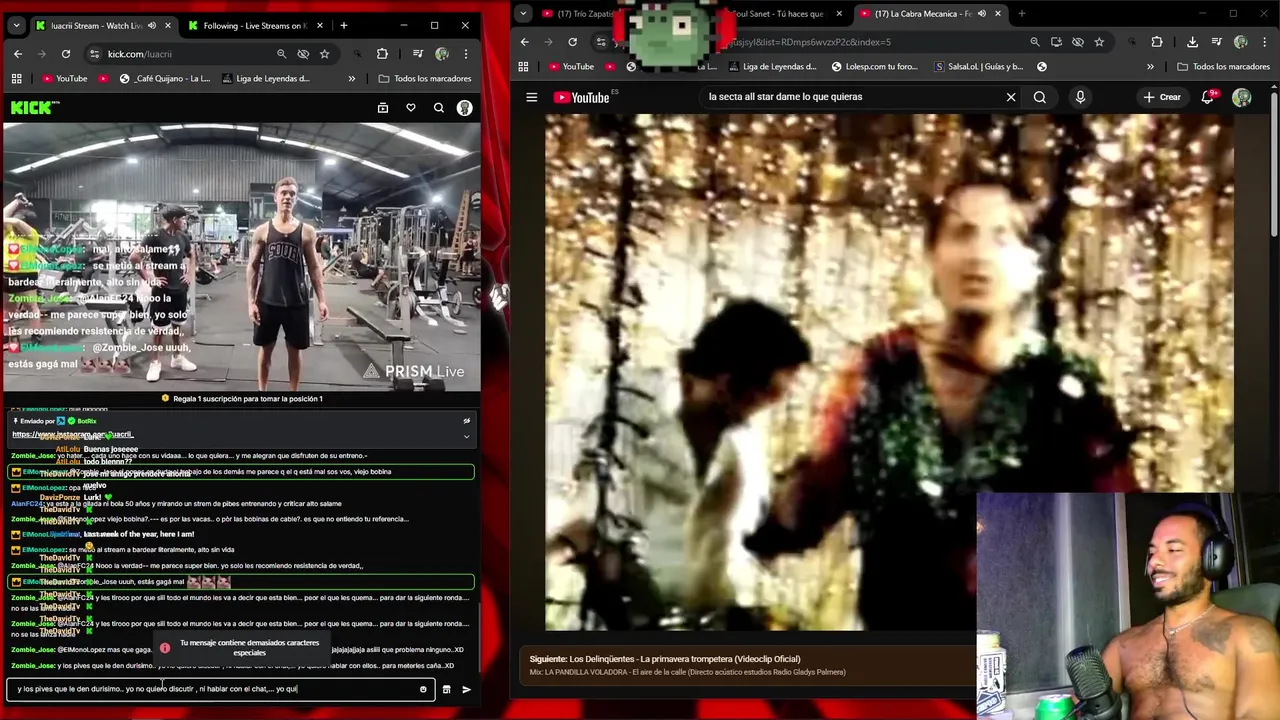
Task: Open the 'Liga de Leyendas' bookmark in the Kick window
Action: click(x=266, y=78)
